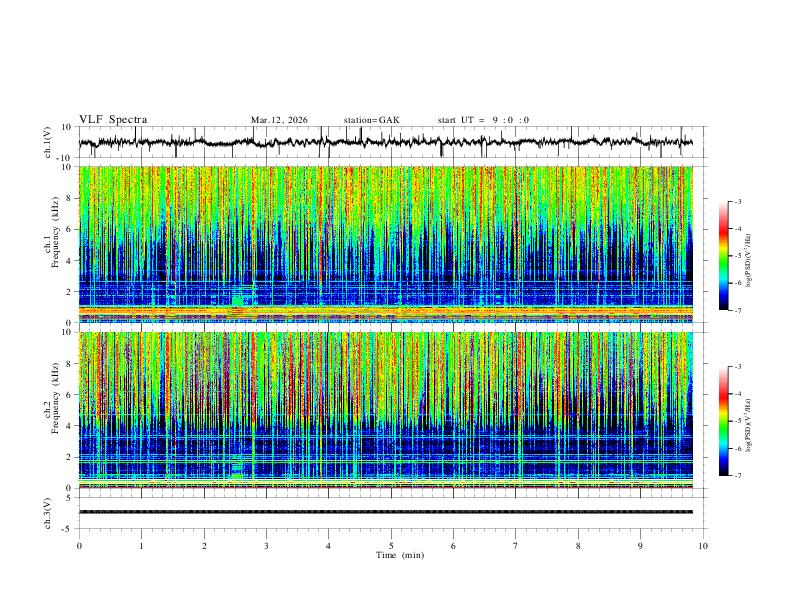Select the date text "Mar.12, 2026"

click(279, 120)
